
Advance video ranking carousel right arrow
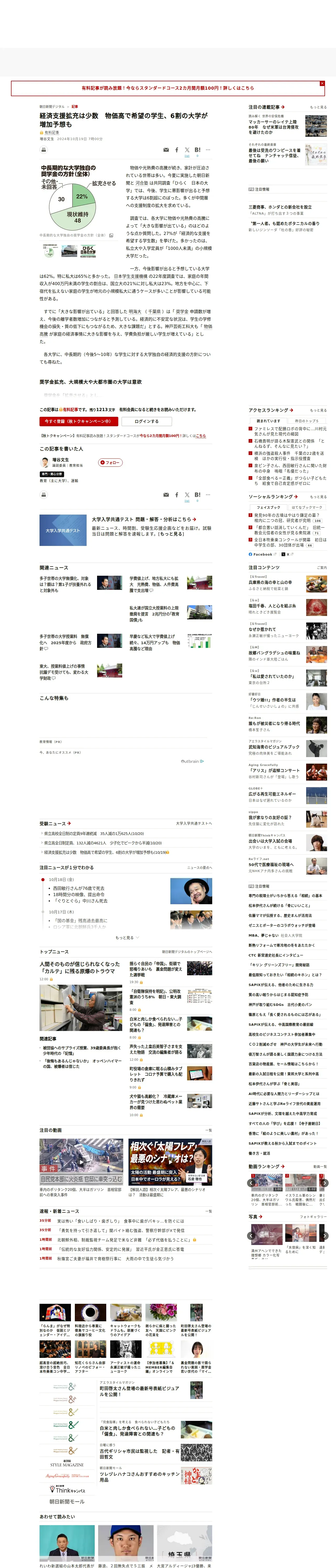324,1183
